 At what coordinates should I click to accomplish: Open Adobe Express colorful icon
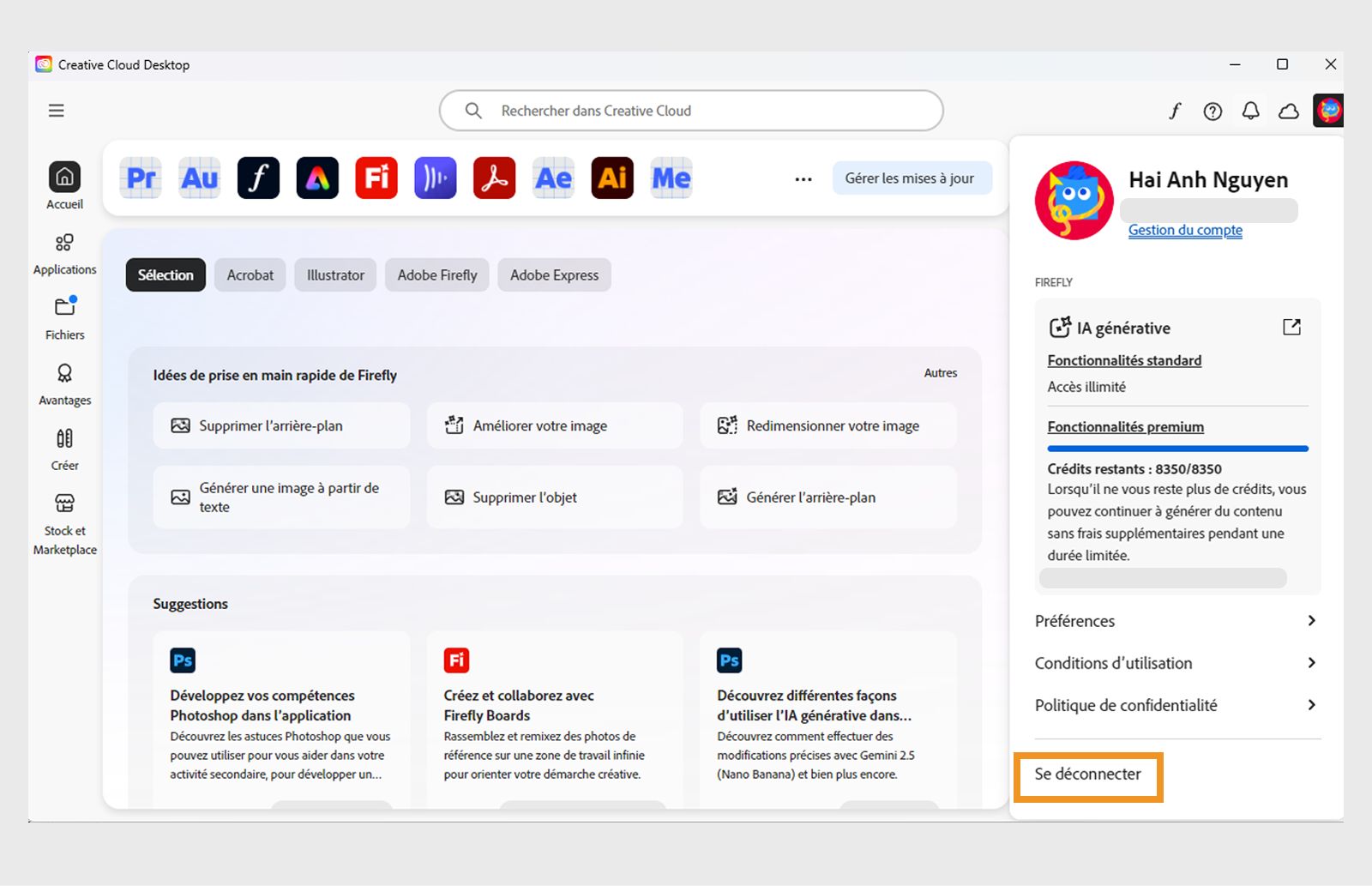(317, 178)
